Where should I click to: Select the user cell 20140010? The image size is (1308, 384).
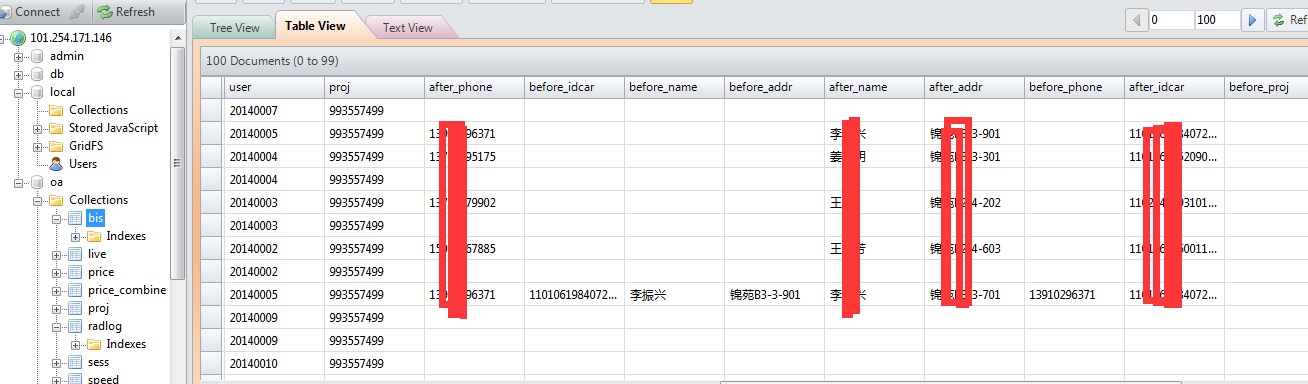point(274,363)
